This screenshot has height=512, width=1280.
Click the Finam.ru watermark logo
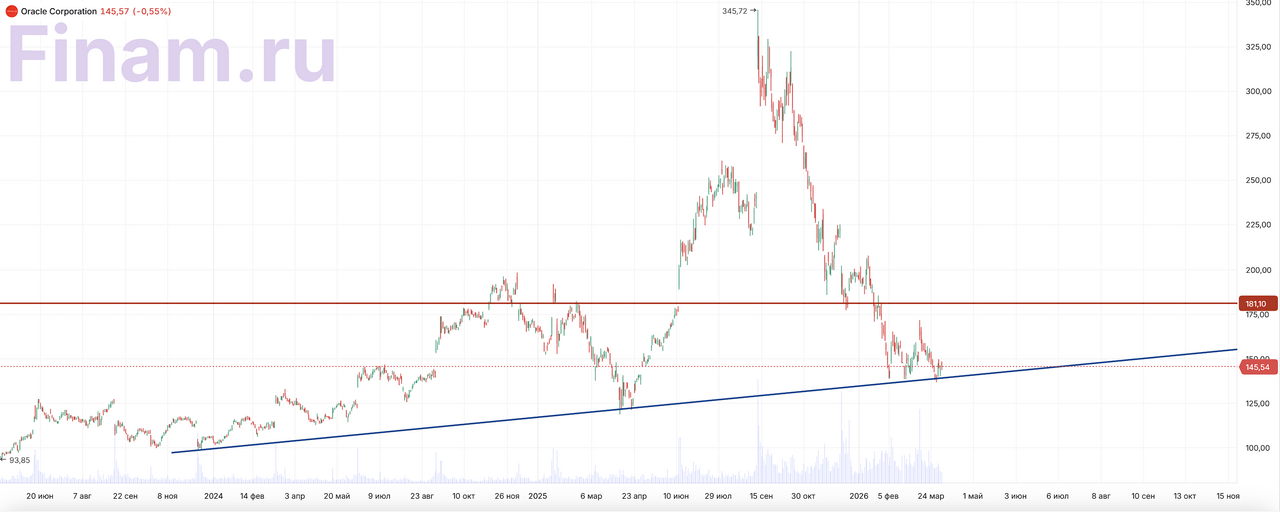172,58
